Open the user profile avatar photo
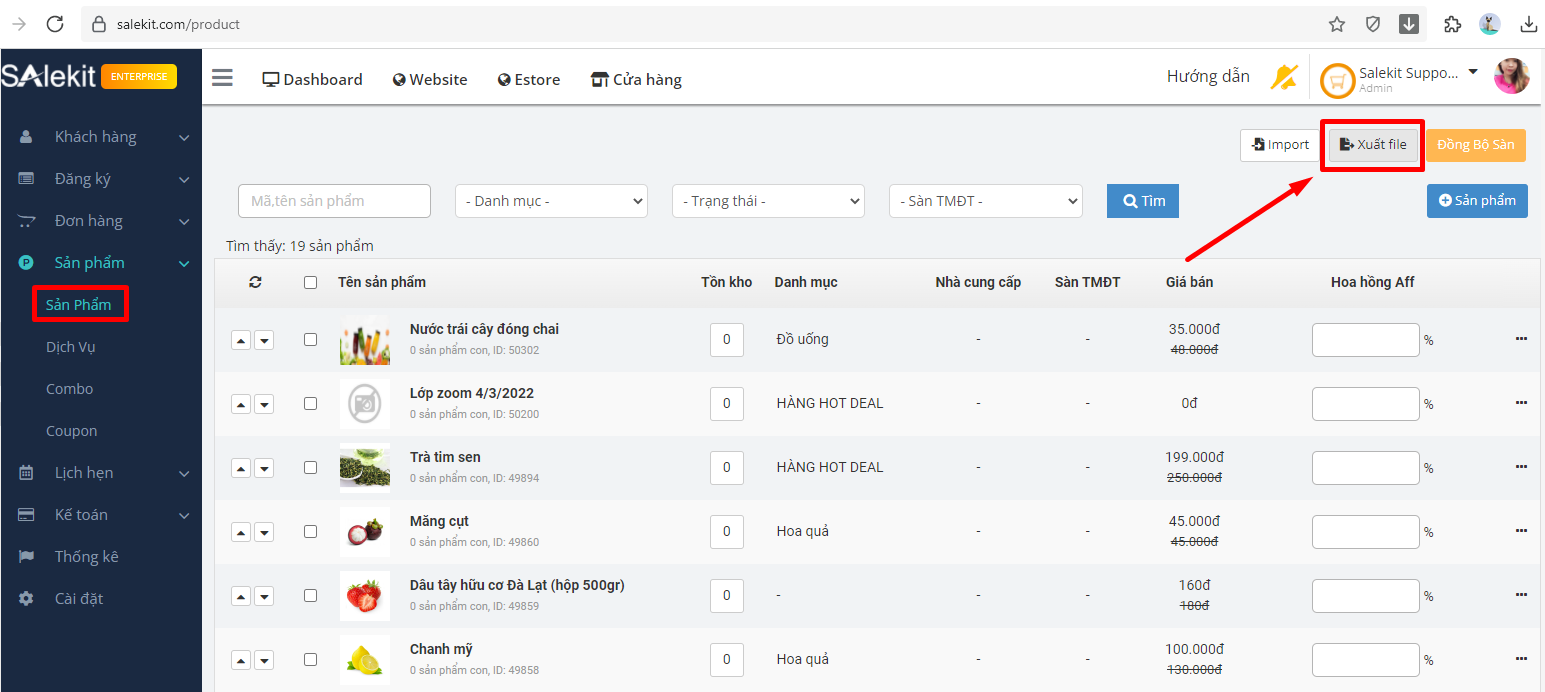Image resolution: width=1545 pixels, height=692 pixels. click(x=1511, y=76)
